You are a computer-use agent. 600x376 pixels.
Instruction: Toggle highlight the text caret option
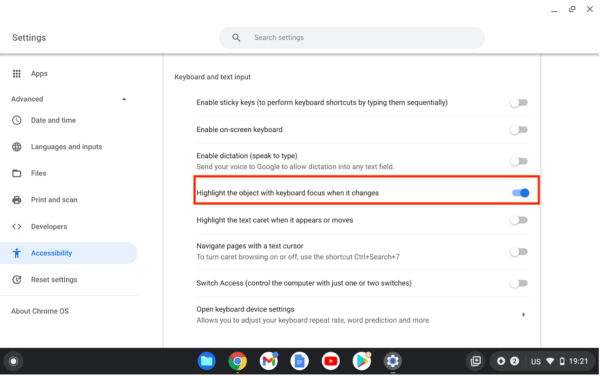click(x=519, y=220)
